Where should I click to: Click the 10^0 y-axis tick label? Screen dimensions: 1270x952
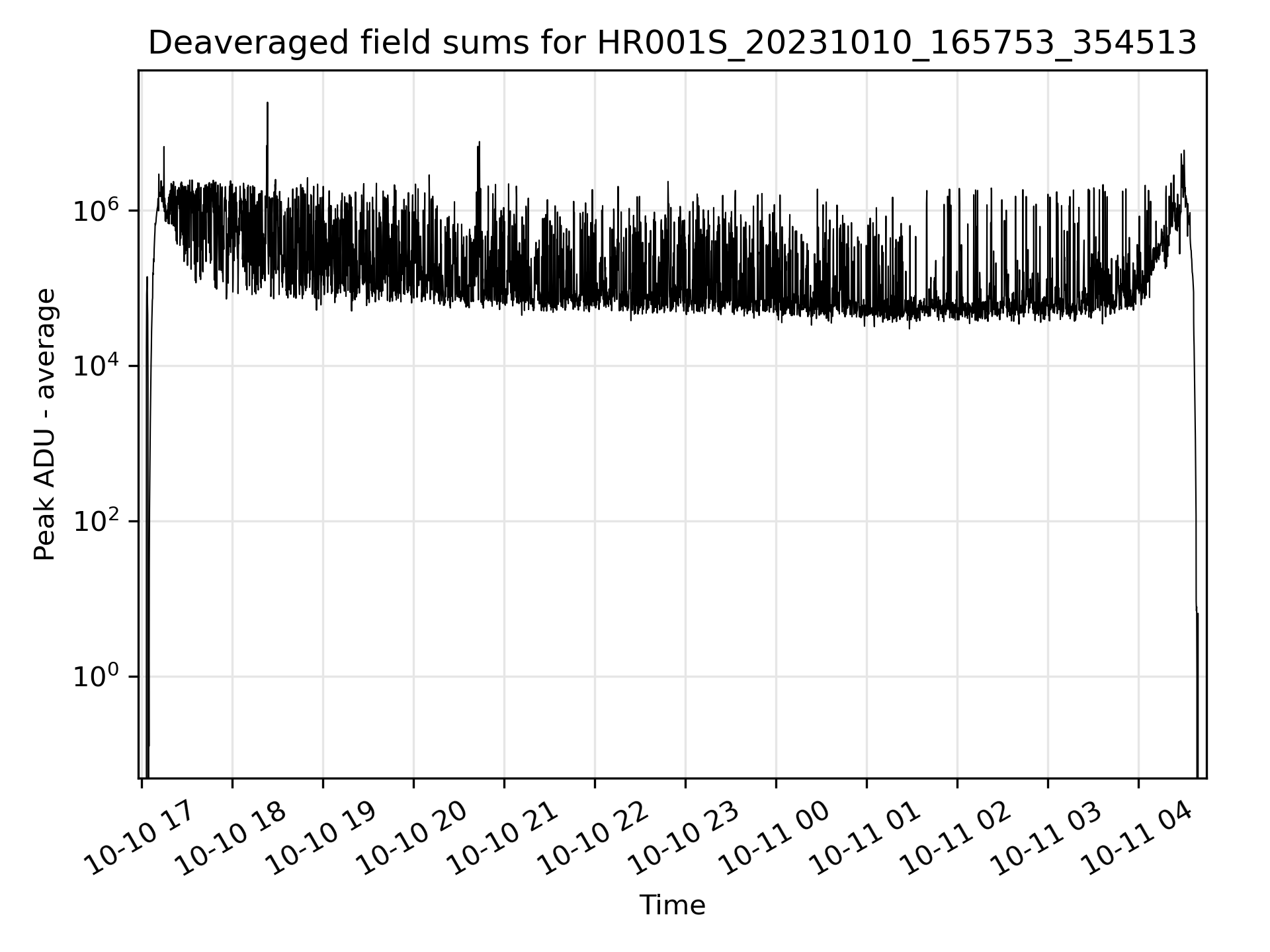pyautogui.click(x=98, y=676)
